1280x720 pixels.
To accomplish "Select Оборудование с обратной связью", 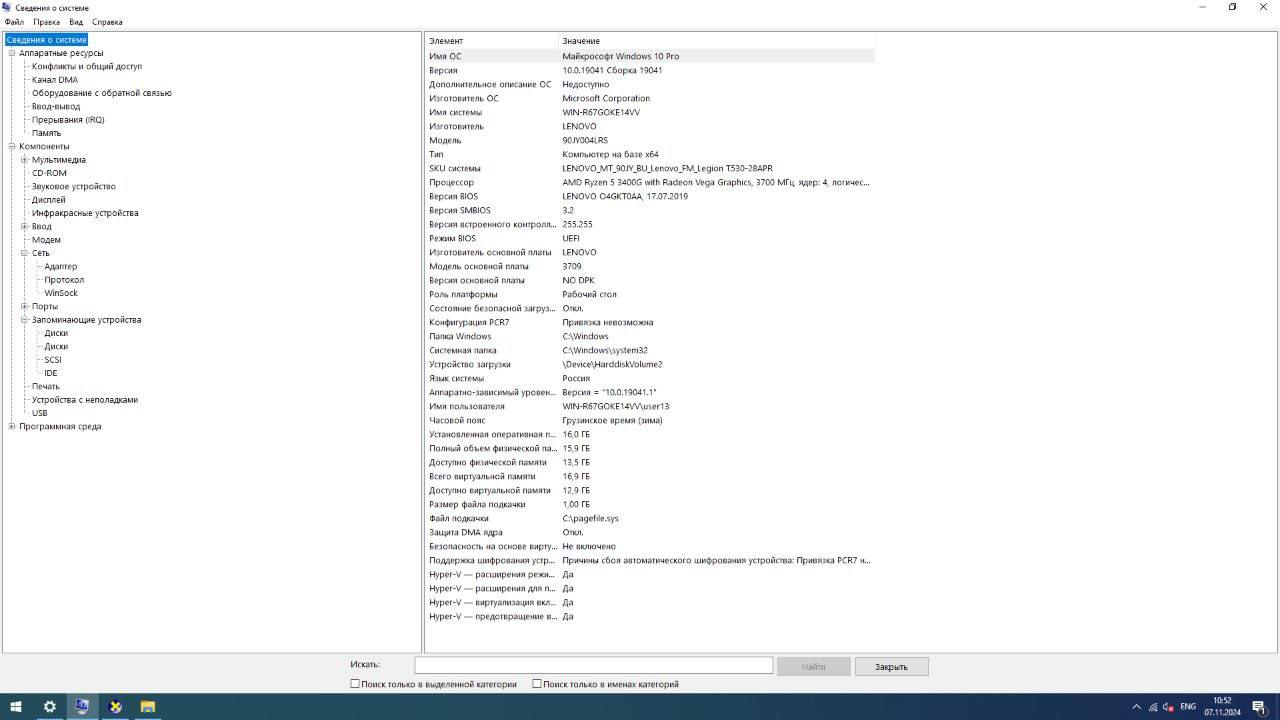I will pos(102,93).
